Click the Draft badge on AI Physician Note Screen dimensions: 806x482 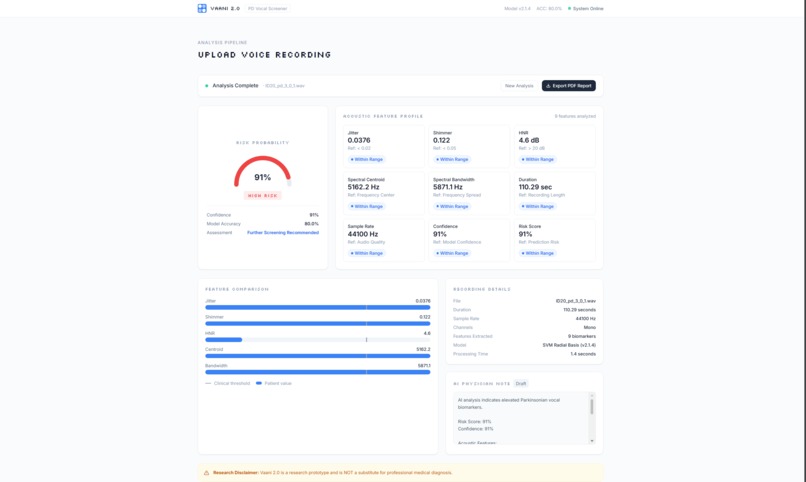click(521, 384)
